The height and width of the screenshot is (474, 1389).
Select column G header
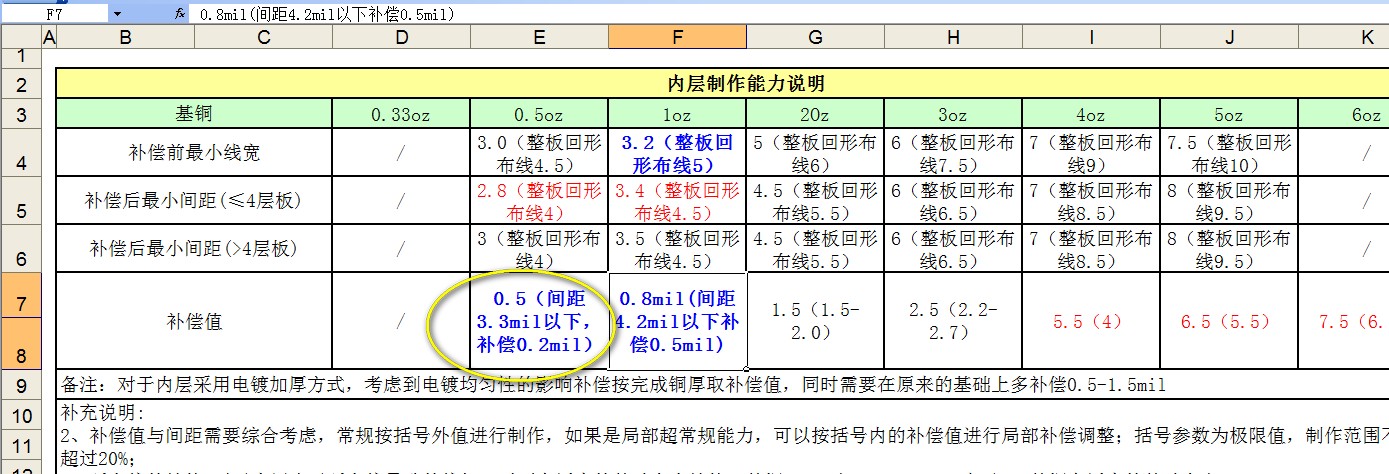click(815, 37)
